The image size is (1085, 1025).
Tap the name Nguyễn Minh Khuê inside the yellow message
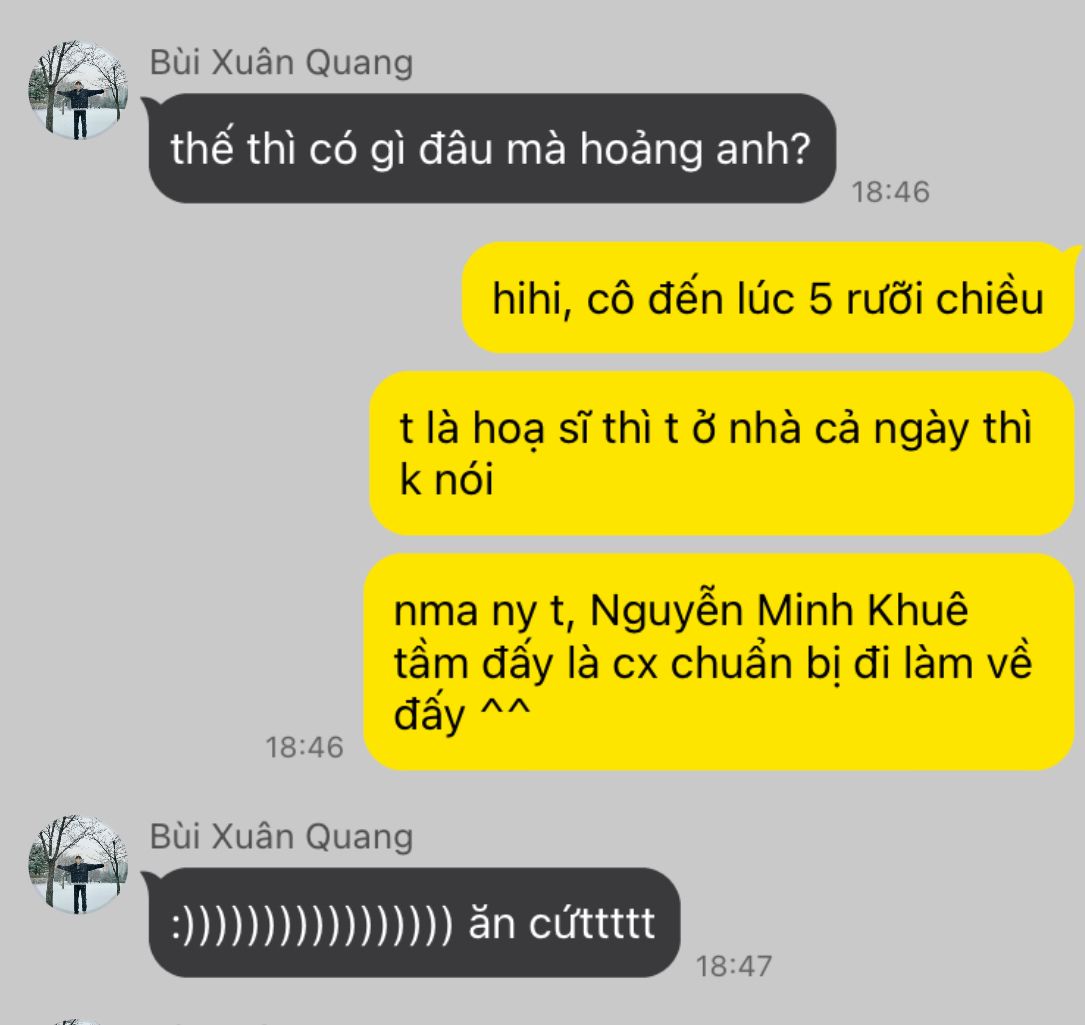(x=779, y=610)
